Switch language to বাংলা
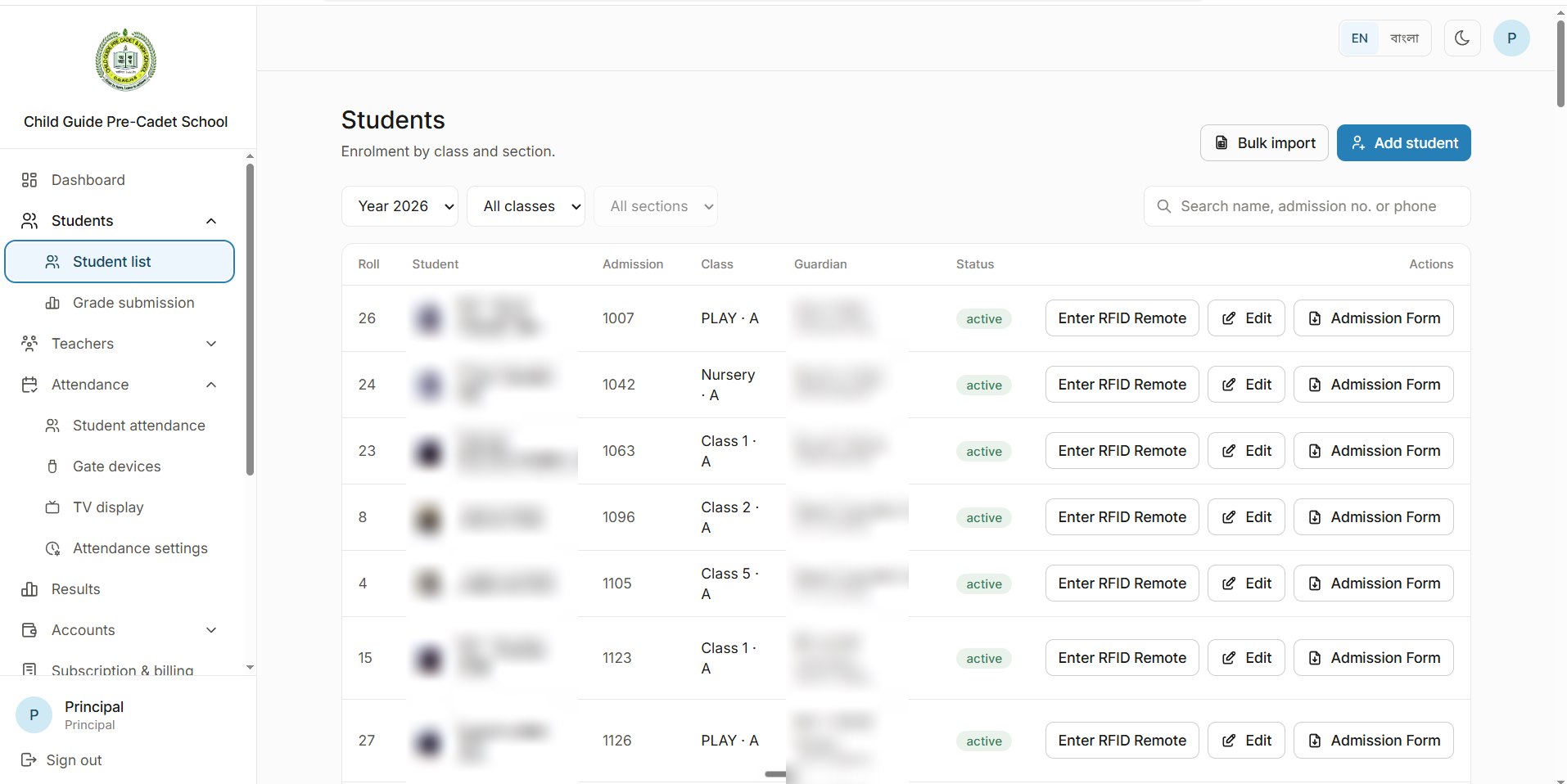The width and height of the screenshot is (1567, 784). coord(1404,38)
